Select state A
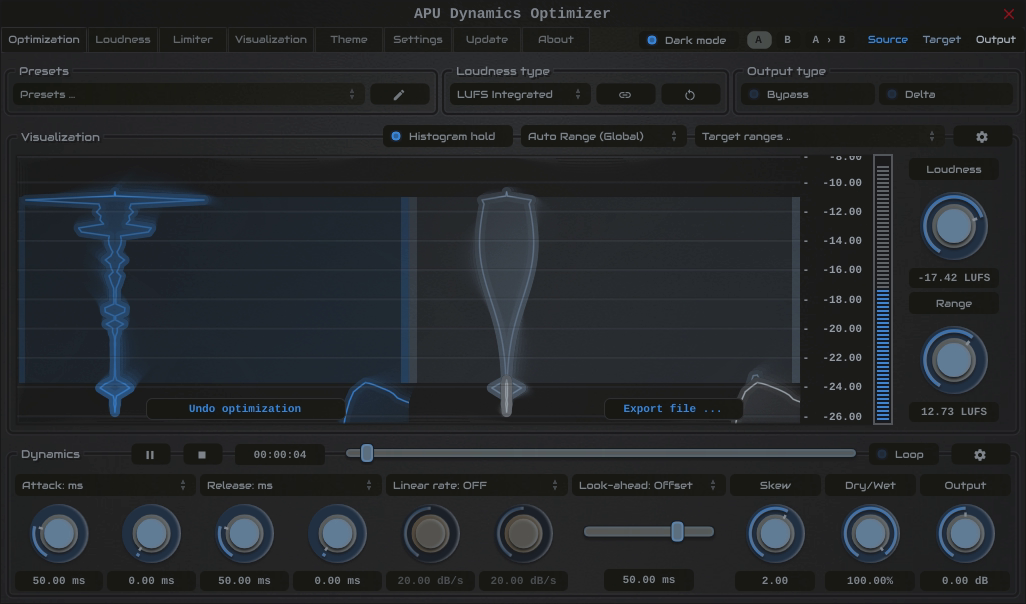1026x604 pixels. point(758,40)
